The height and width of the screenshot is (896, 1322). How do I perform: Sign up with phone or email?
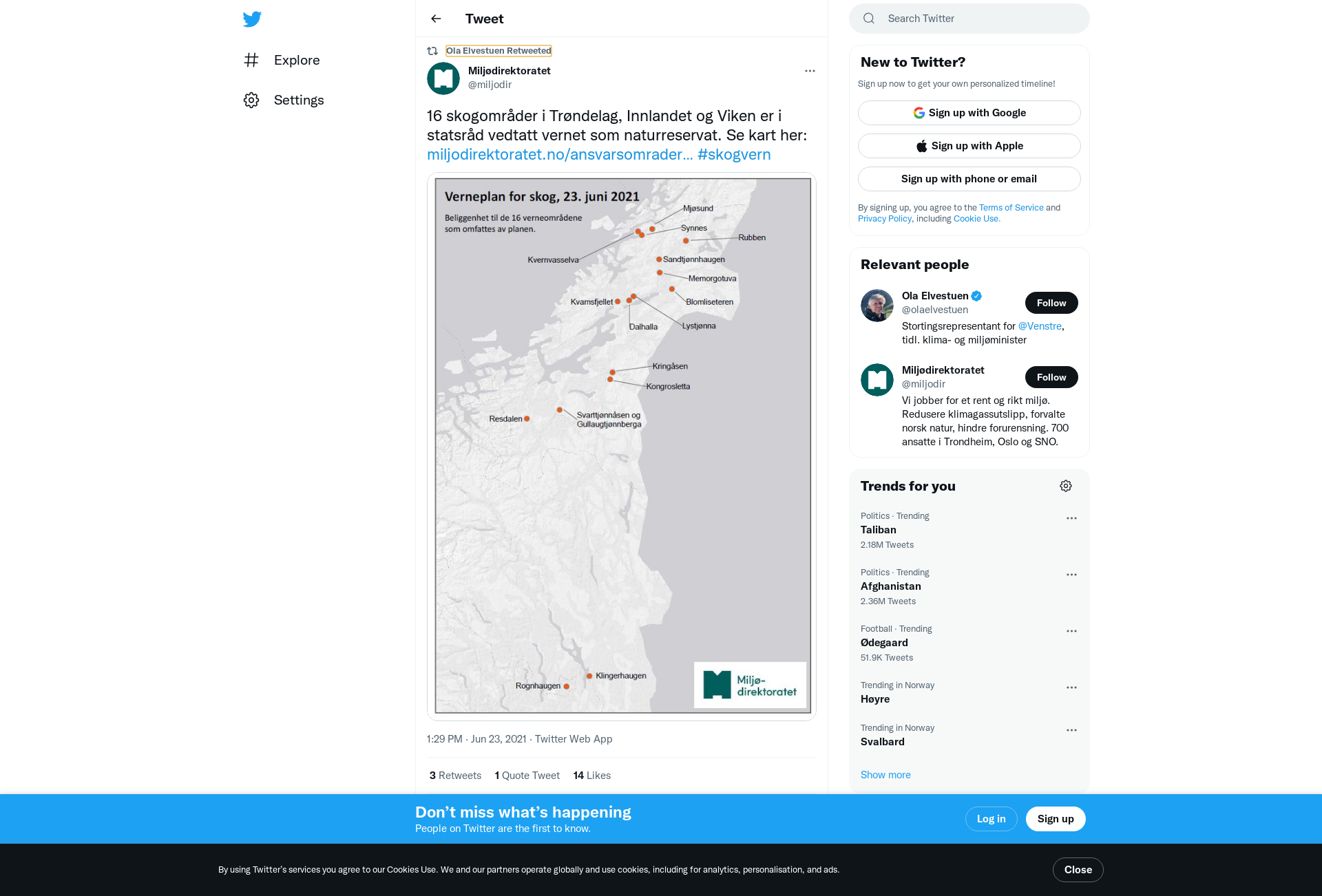[969, 179]
